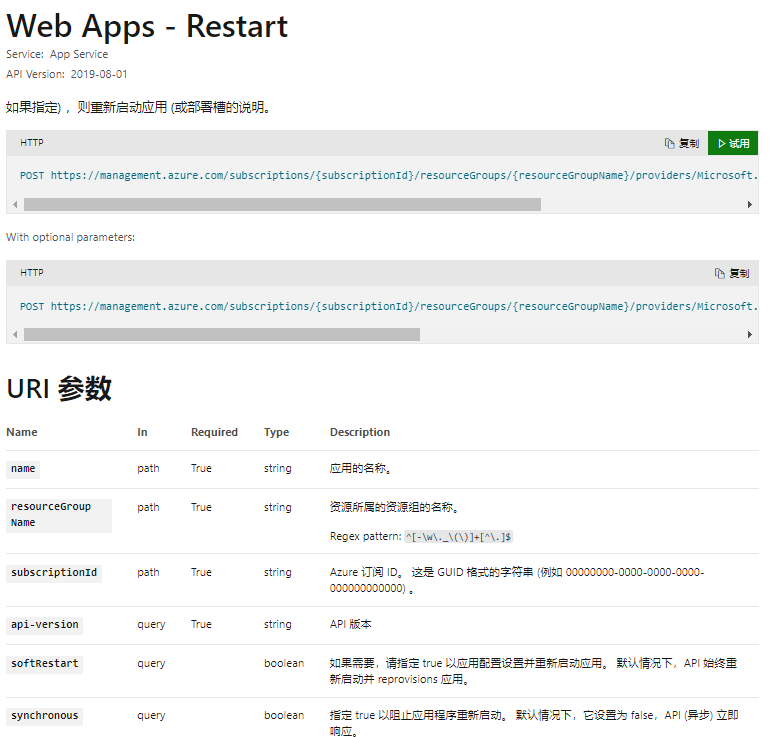This screenshot has height=737, width=770.
Task: Click the regex pattern code snippet
Action: (459, 537)
